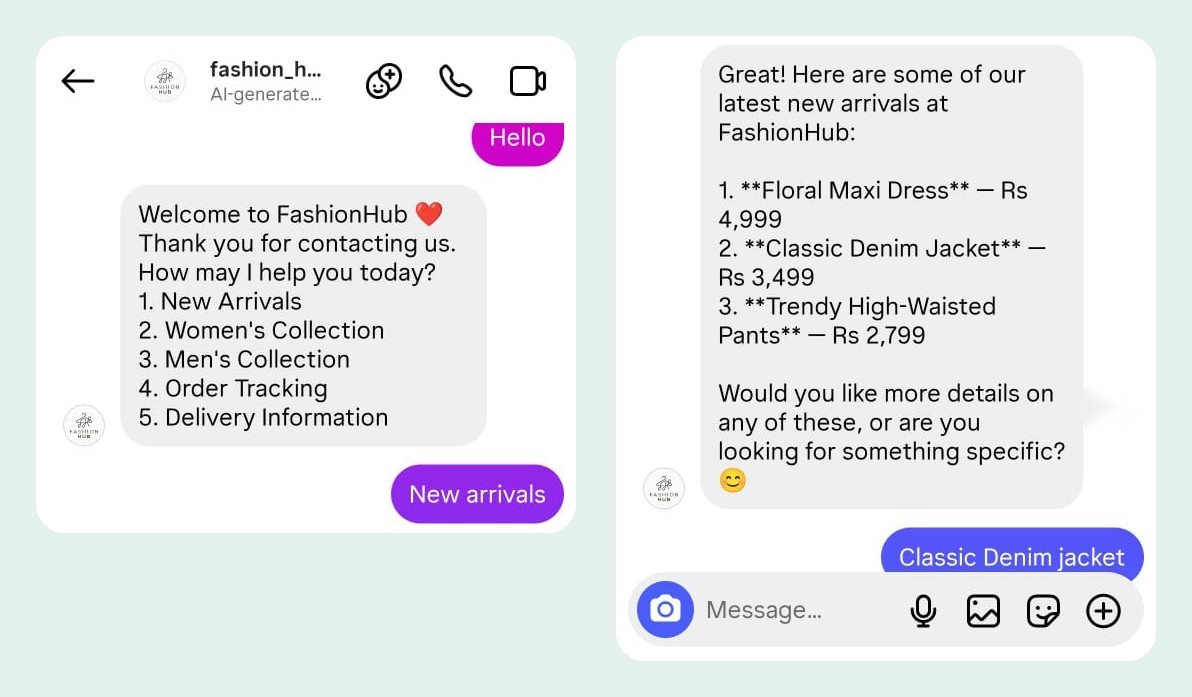This screenshot has width=1192, height=697.
Task: Open the sticker picker icon
Action: pyautogui.click(x=1043, y=610)
